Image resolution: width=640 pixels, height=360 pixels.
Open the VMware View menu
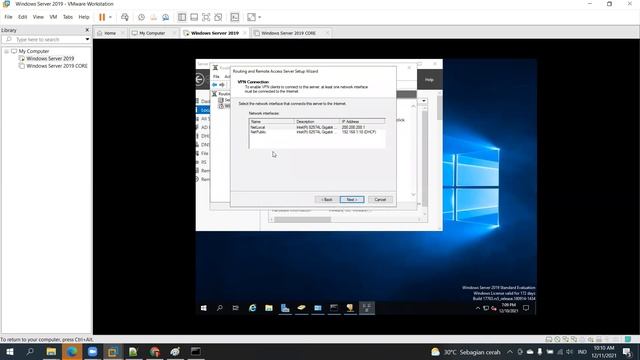pos(38,17)
